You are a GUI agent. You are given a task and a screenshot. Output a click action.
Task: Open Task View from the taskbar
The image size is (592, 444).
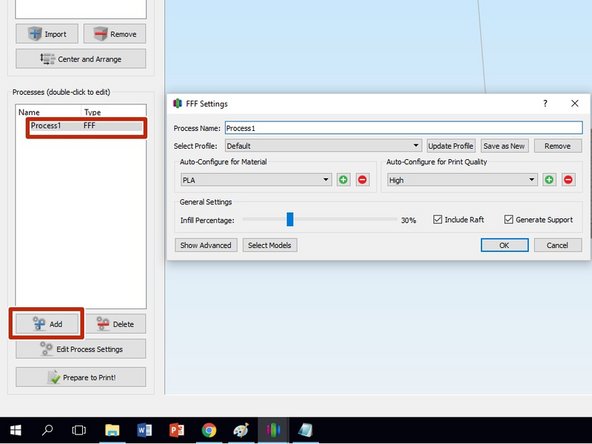[79, 430]
